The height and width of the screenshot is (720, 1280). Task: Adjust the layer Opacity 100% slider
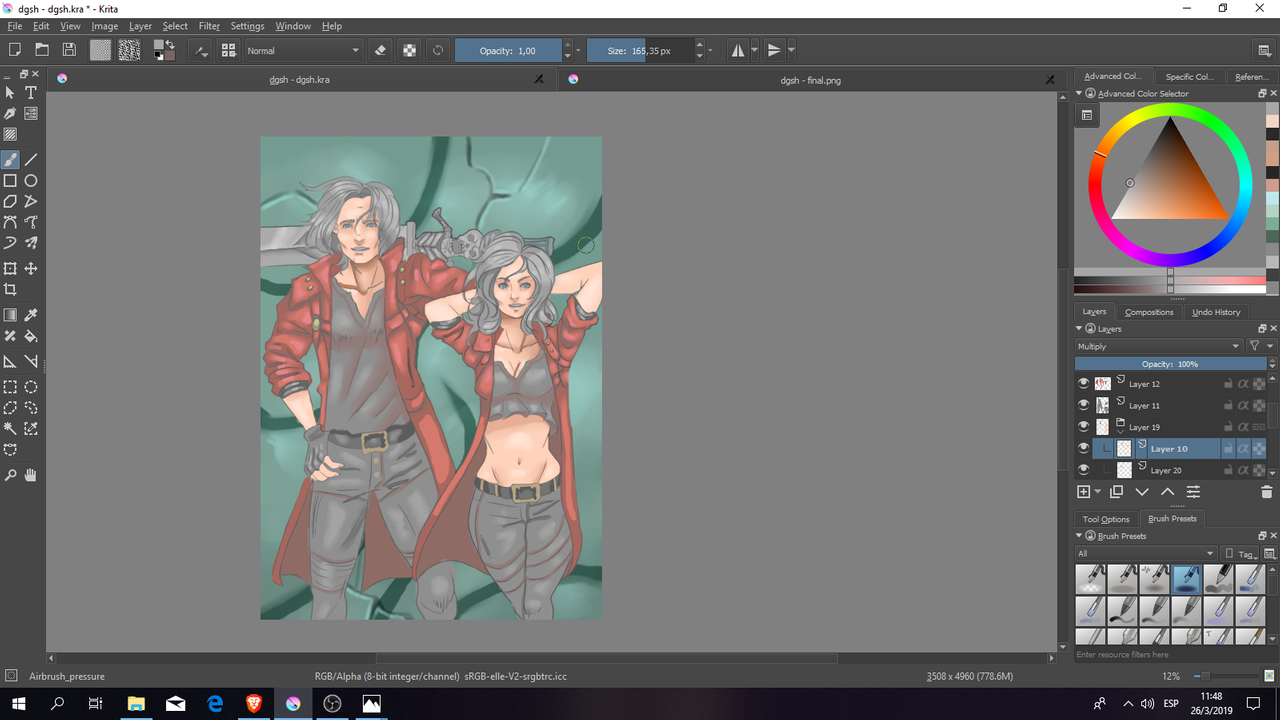pyautogui.click(x=1170, y=364)
